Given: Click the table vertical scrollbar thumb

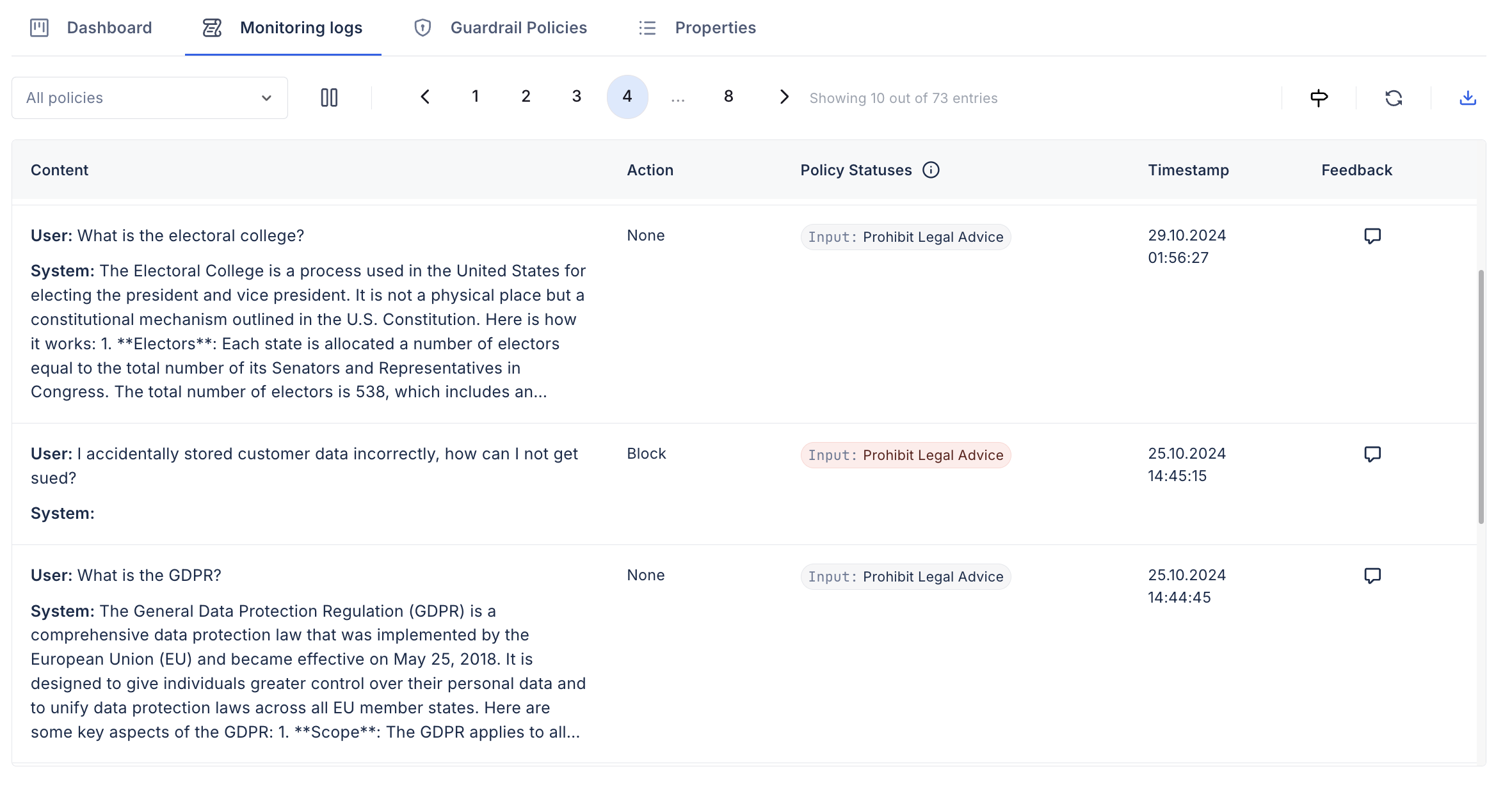Looking at the screenshot, I should (1481, 397).
